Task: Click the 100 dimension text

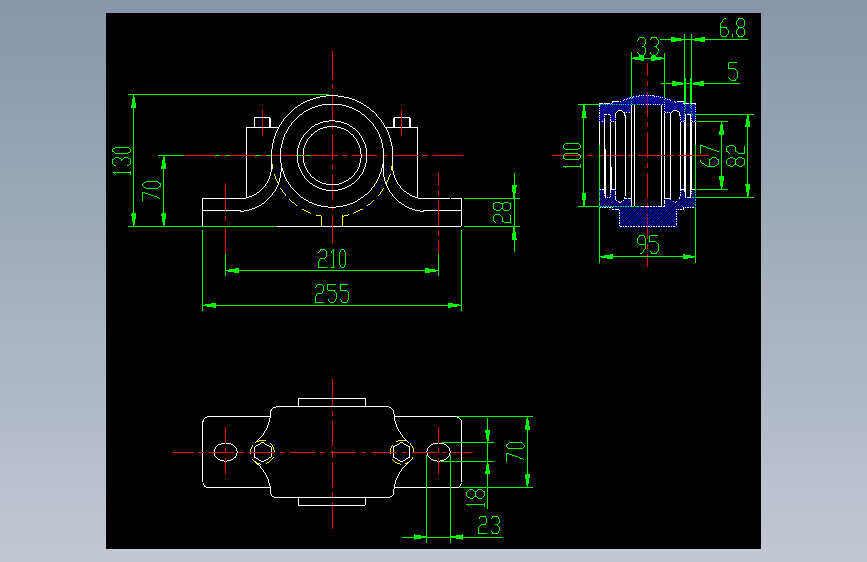Action: [572, 155]
